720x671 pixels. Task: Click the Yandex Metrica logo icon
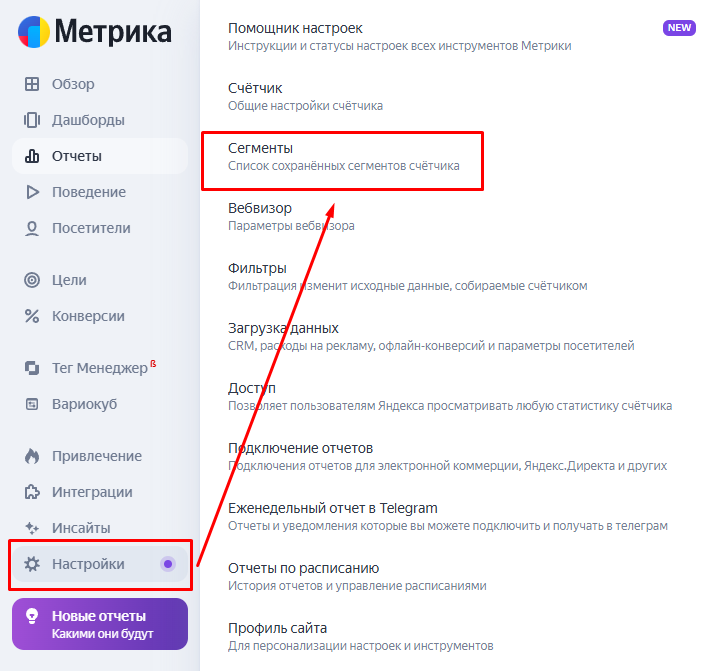point(33,31)
